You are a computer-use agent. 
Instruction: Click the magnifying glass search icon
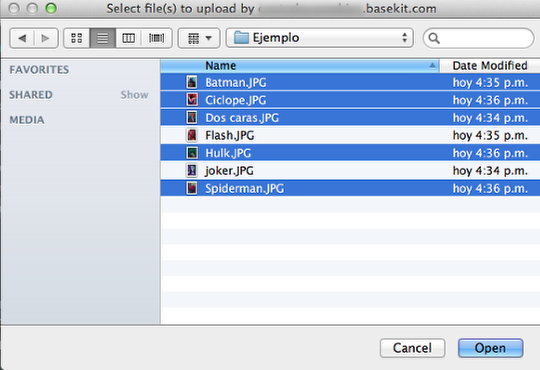(434, 38)
